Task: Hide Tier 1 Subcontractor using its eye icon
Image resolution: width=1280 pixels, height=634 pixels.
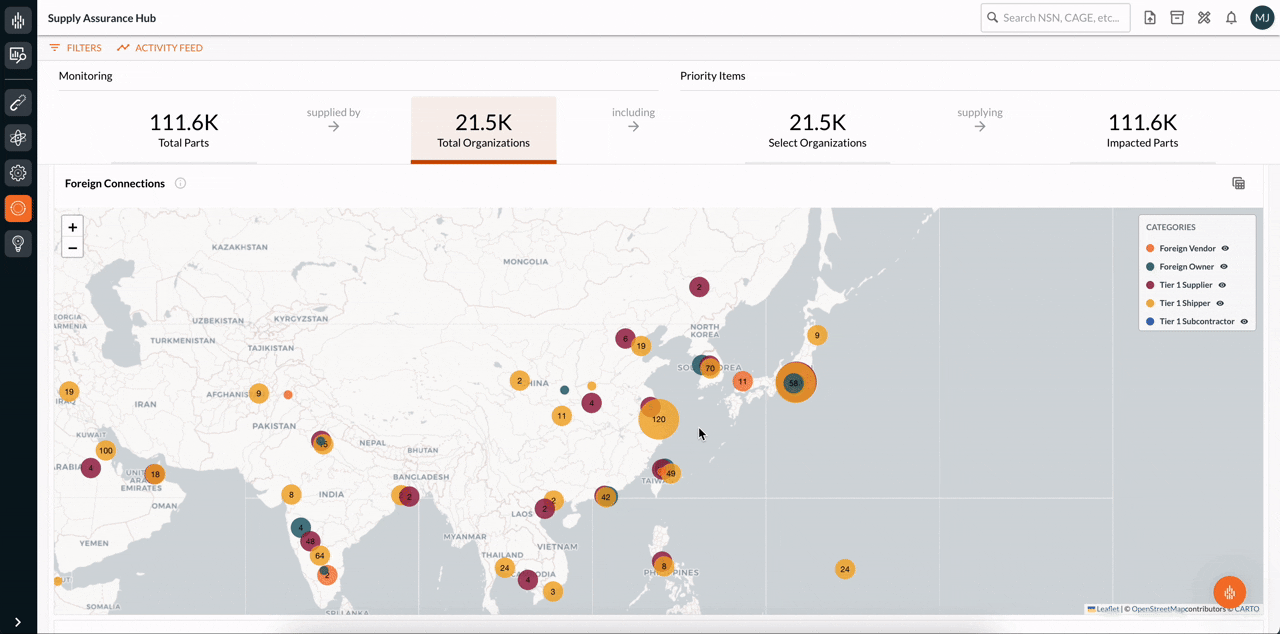Action: pyautogui.click(x=1244, y=321)
